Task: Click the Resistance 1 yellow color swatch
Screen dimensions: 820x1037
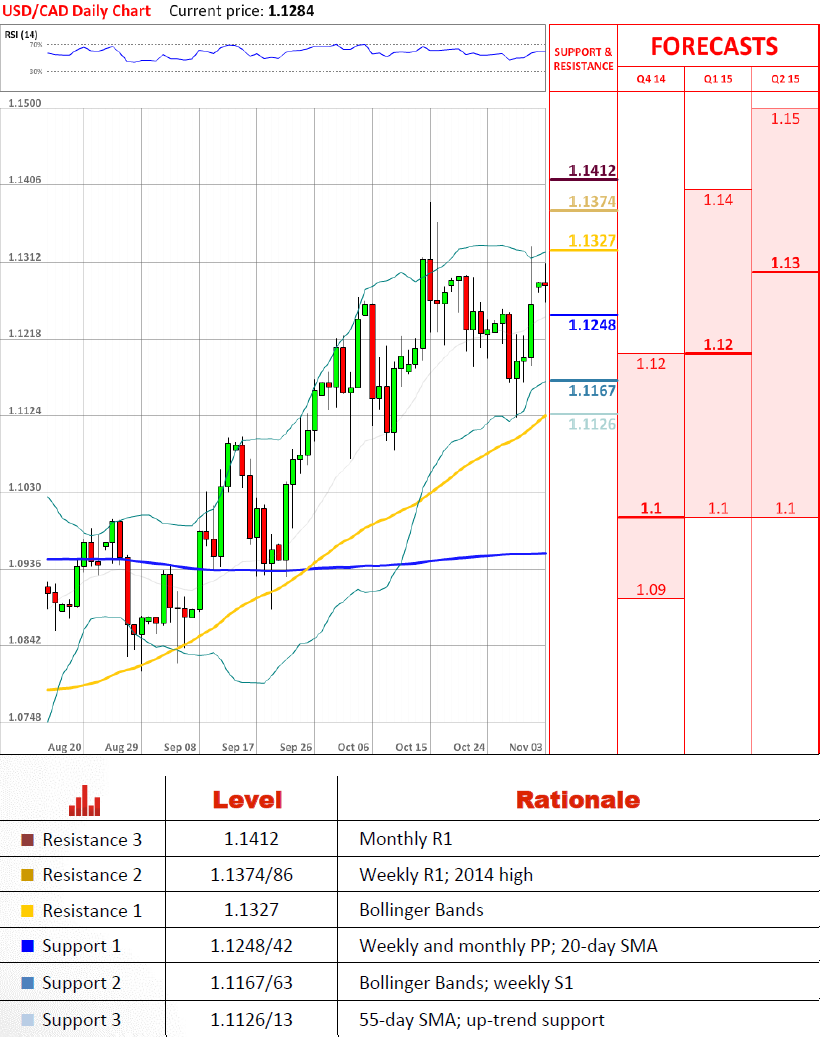Action: [x=27, y=911]
